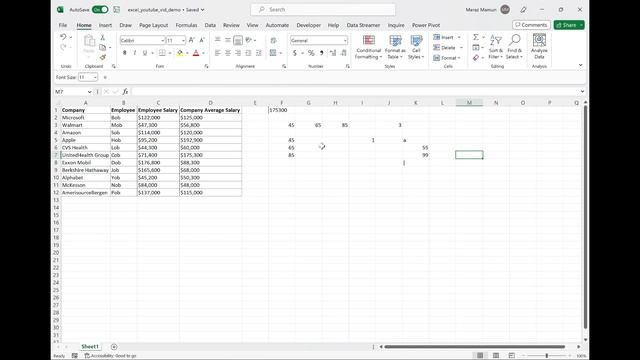Screen dimensions: 640x360
Task: Toggle AutoSave switch
Action: (100, 9)
